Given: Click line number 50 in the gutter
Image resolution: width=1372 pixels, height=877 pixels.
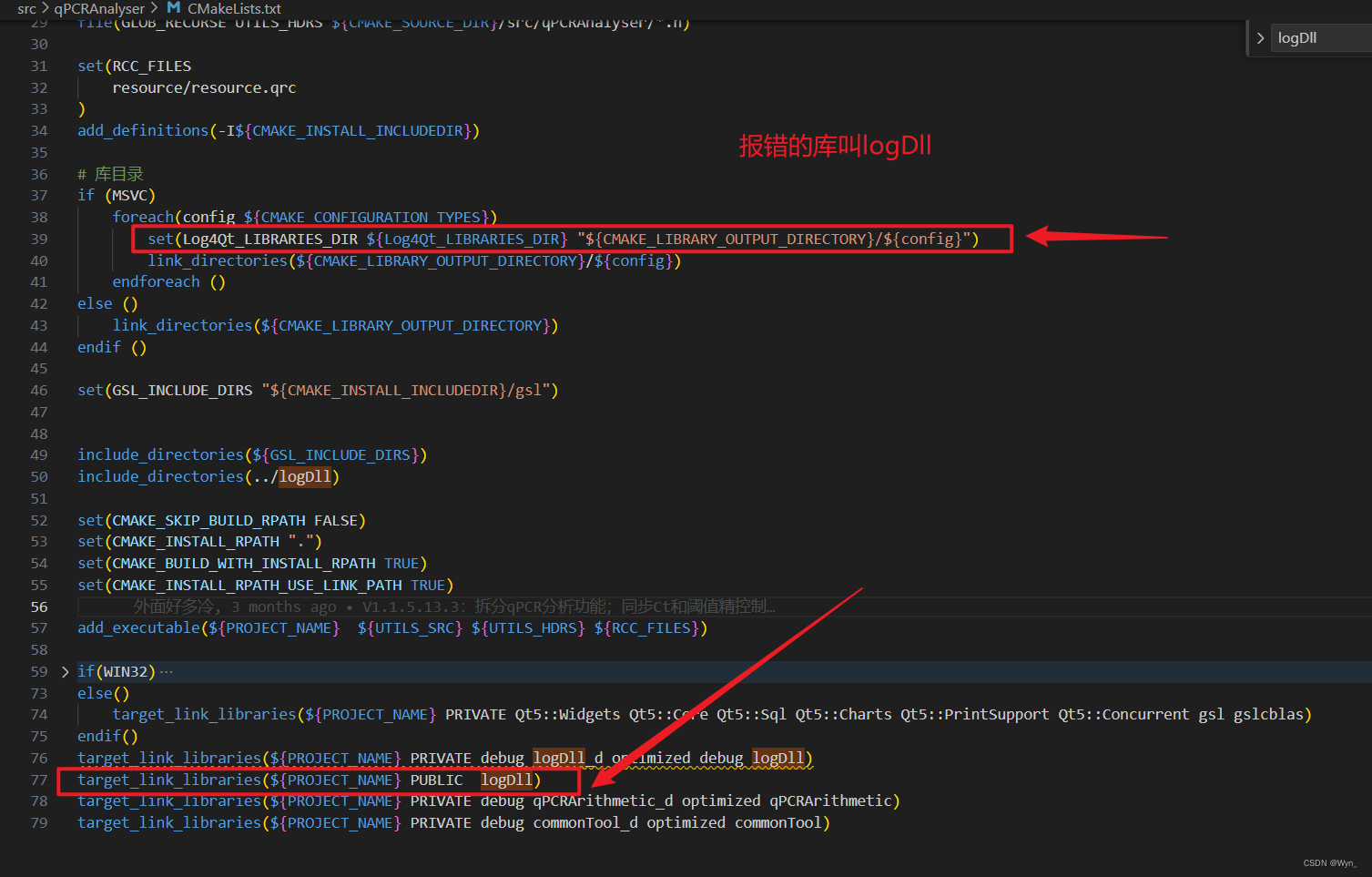Looking at the screenshot, I should tap(39, 476).
